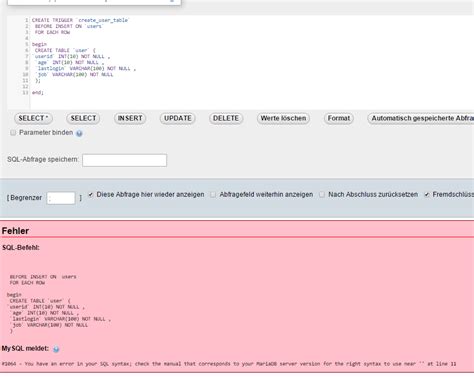Click the 'end;' line in editor
This screenshot has height=377, width=474.
[38, 92]
